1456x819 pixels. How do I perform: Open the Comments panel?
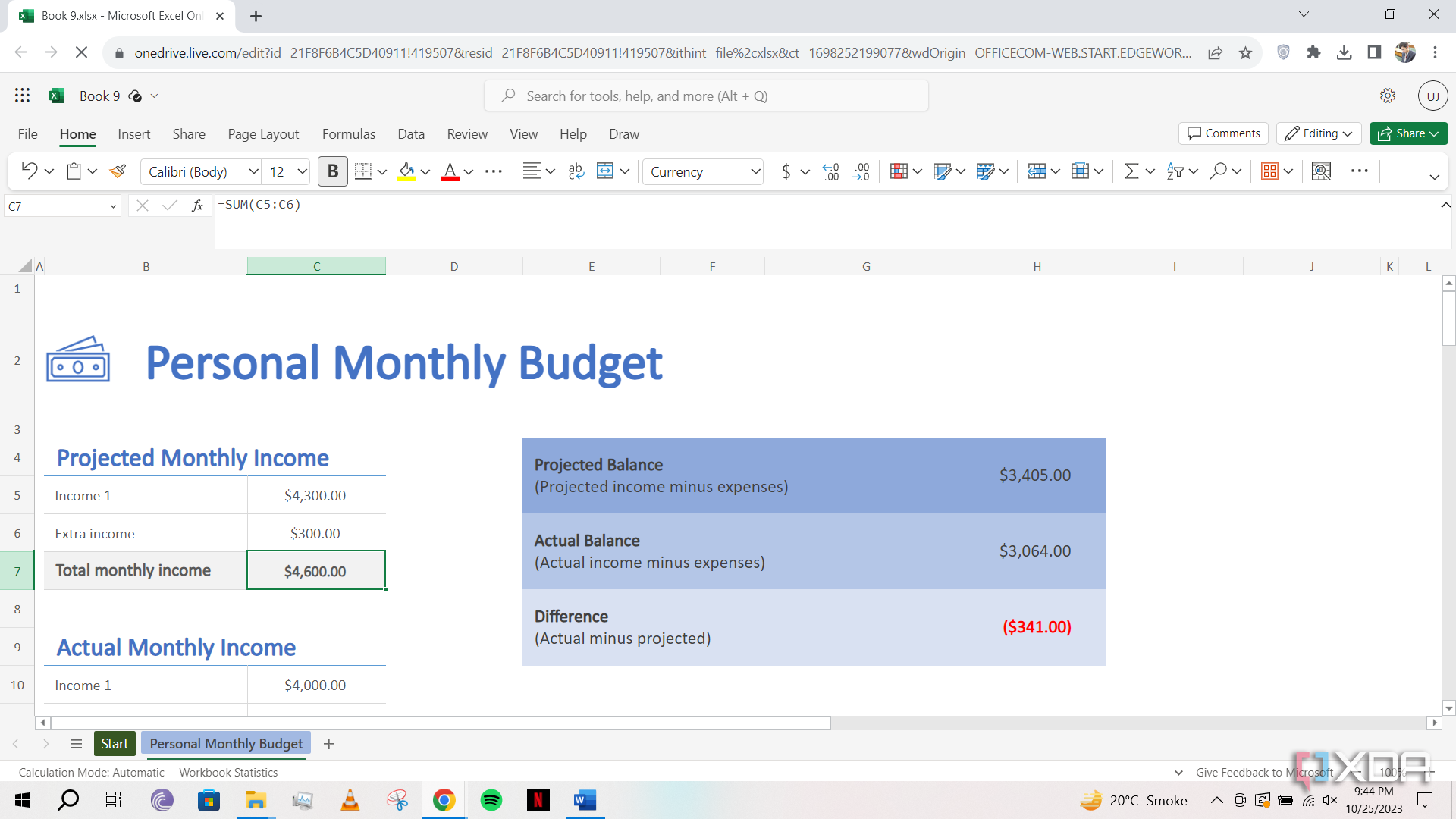1222,133
